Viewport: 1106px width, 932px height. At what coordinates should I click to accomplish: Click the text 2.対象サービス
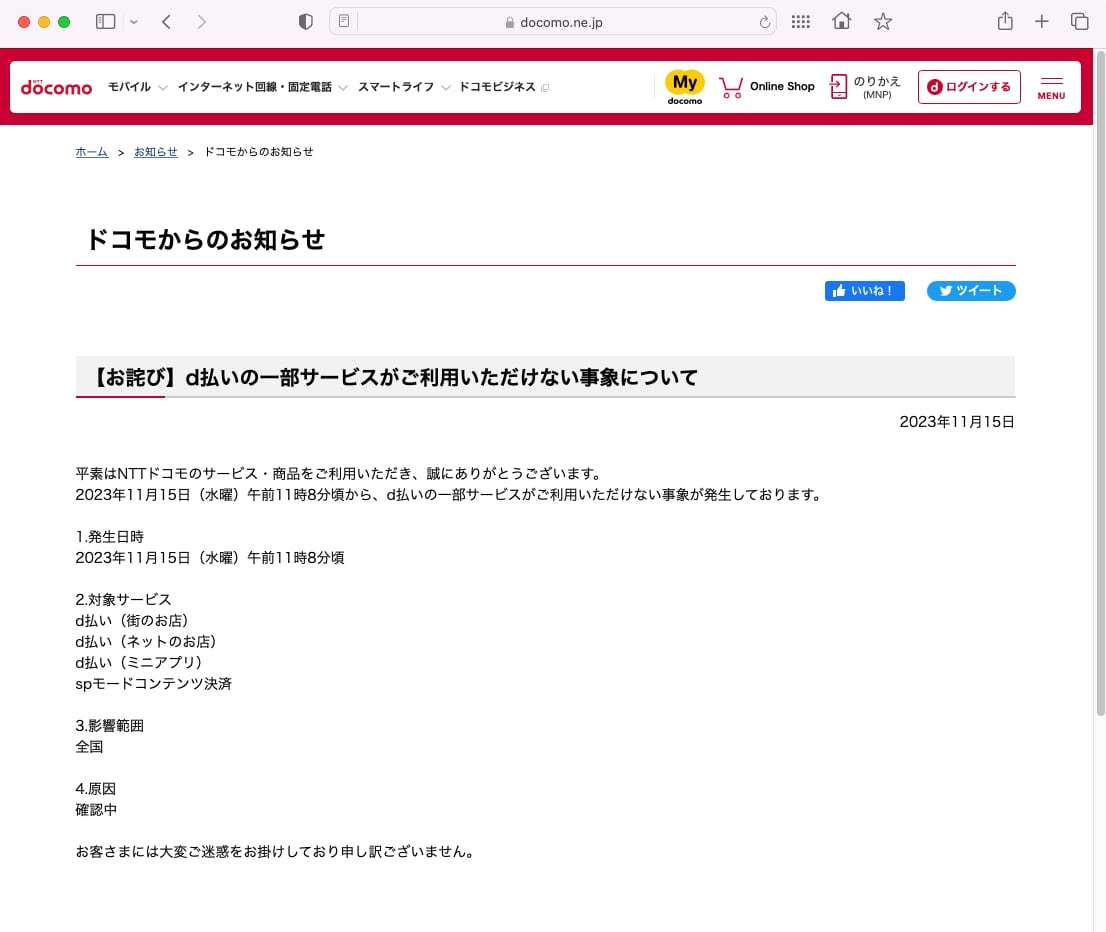click(123, 600)
